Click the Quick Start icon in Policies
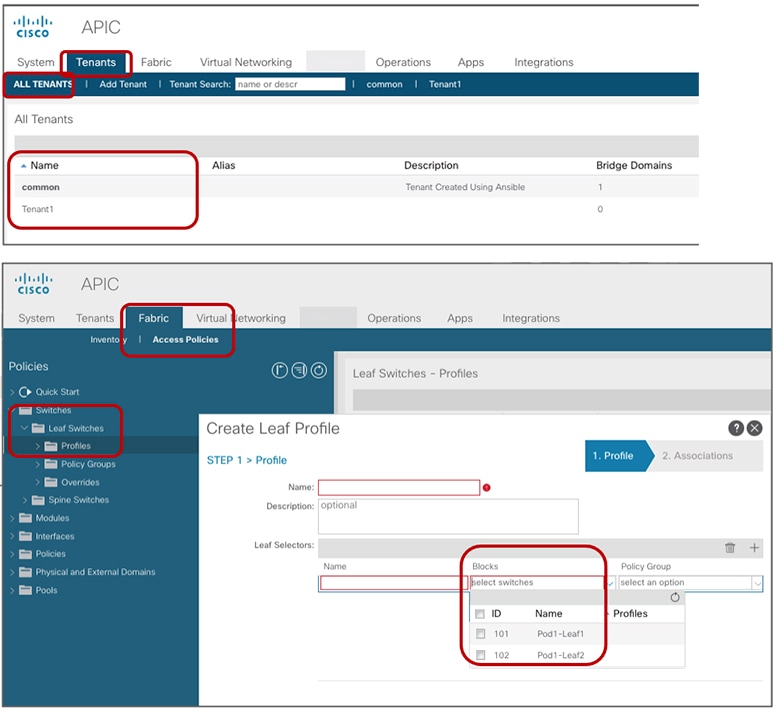 click(x=25, y=392)
